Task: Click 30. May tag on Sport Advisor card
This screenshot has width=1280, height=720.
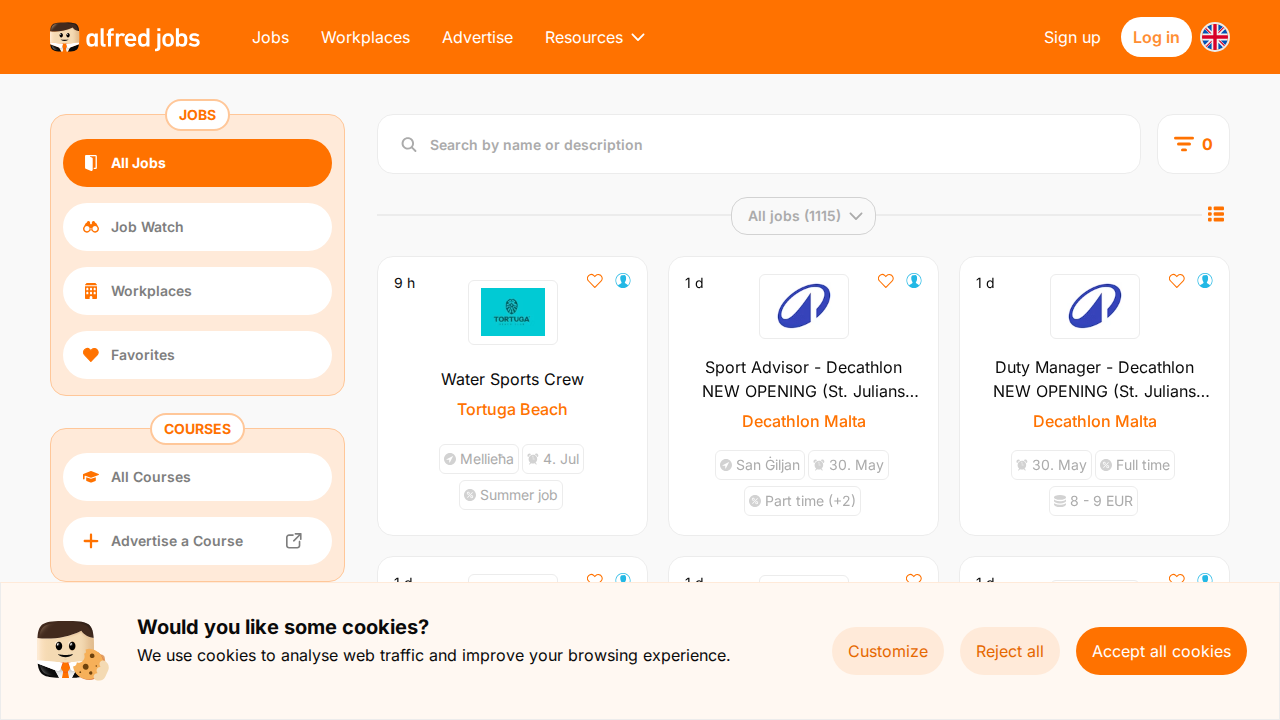Action: (849, 465)
